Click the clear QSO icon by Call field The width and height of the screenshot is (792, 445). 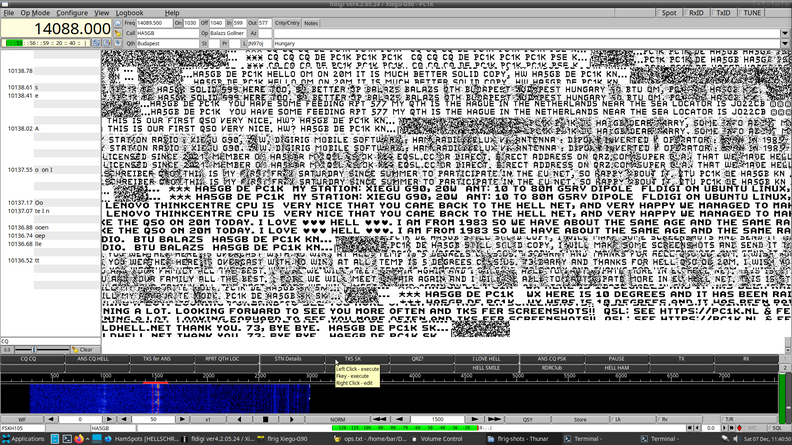point(118,33)
